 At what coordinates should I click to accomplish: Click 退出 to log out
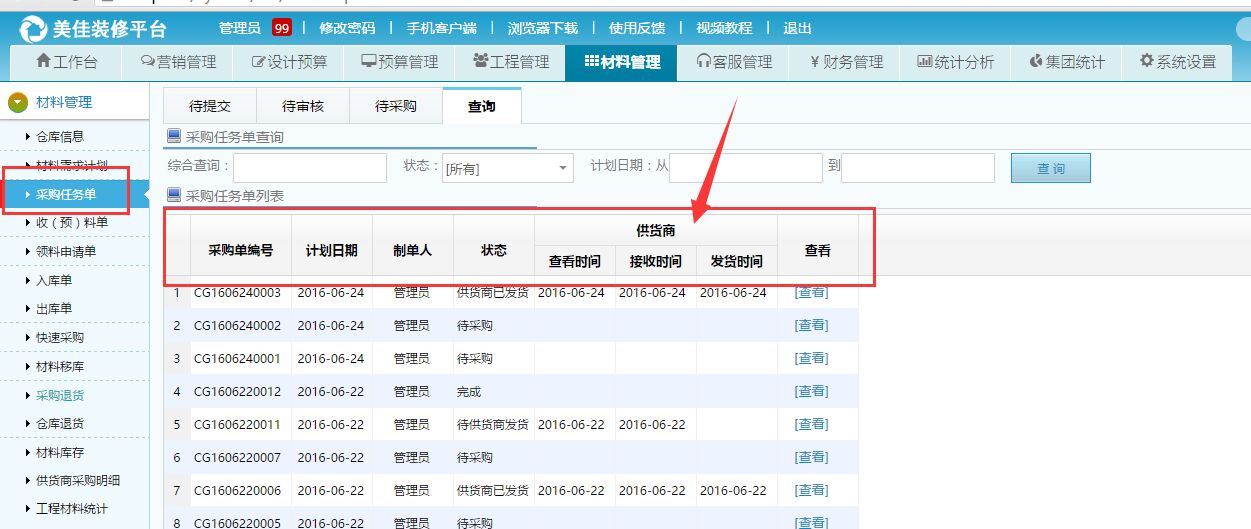pos(797,28)
